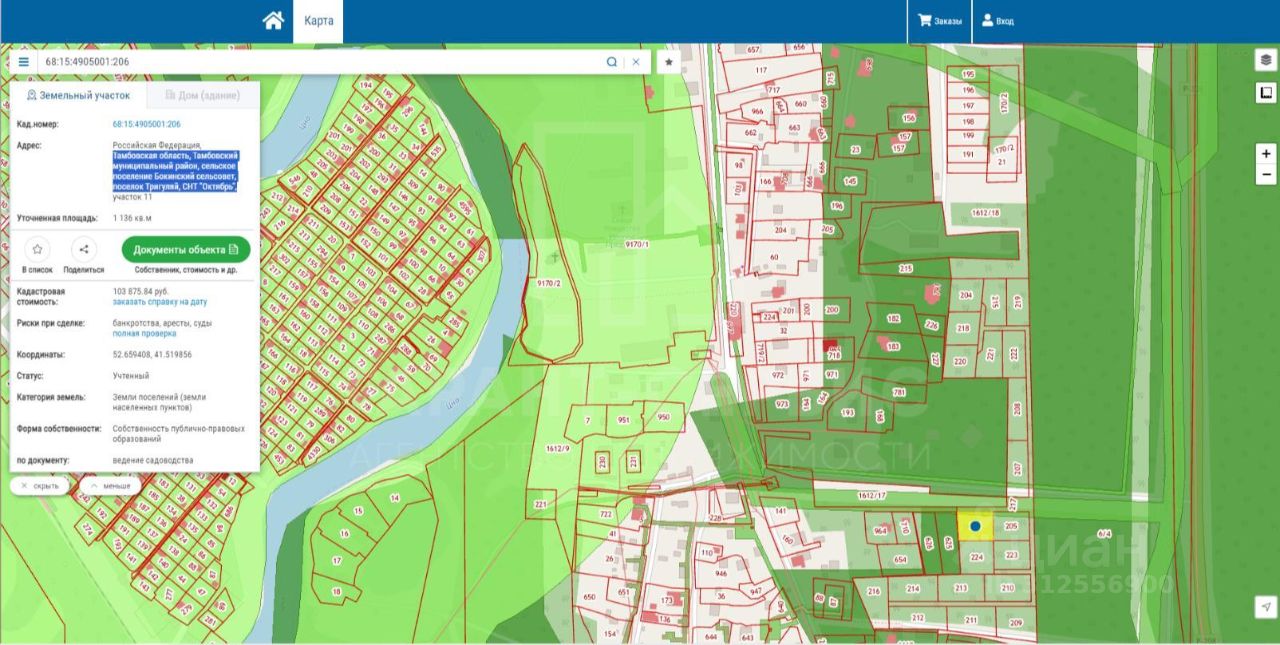Zoom out on the map
This screenshot has width=1280, height=645.
[1266, 174]
